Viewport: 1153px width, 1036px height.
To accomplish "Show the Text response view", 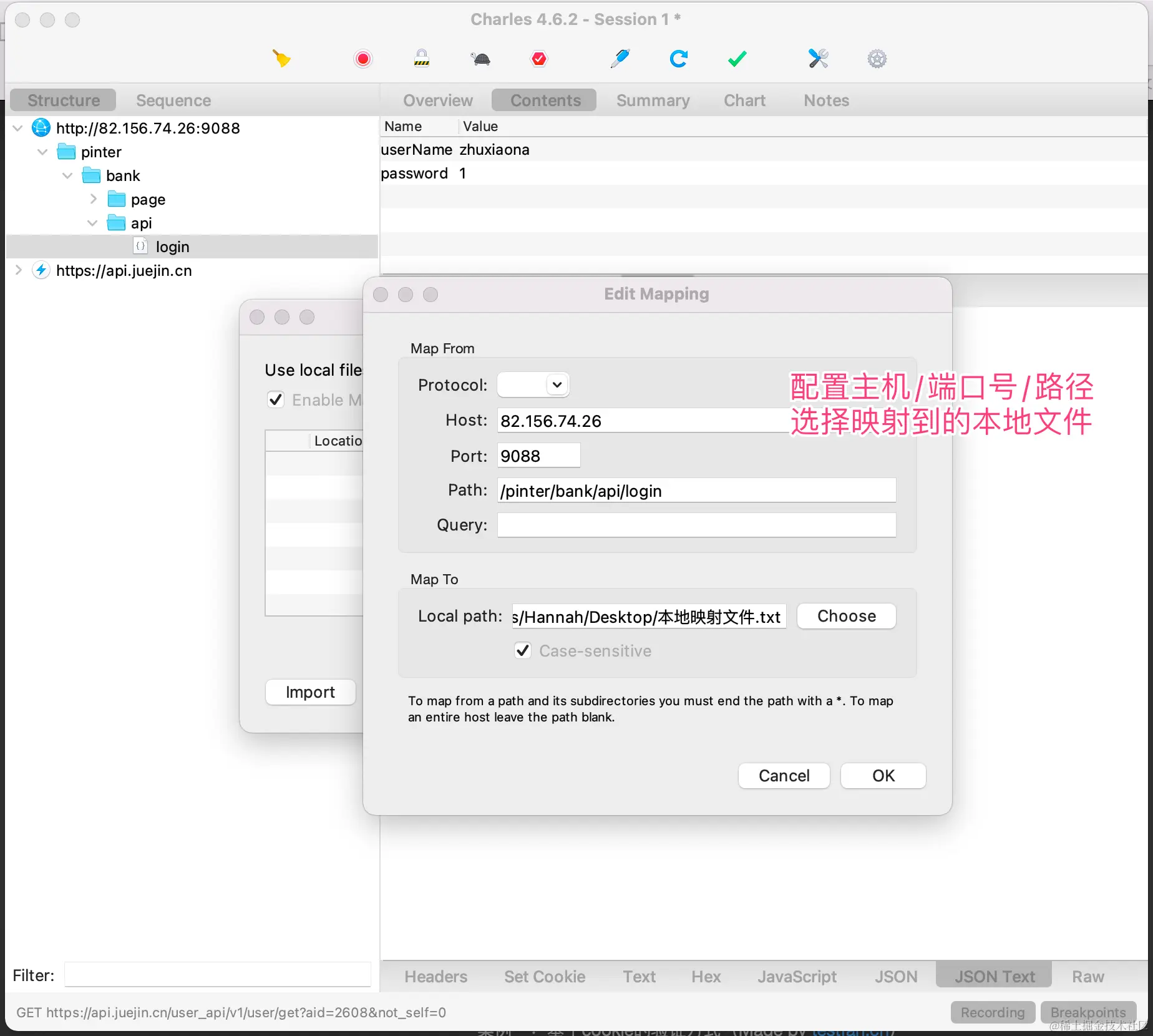I will pos(639,977).
